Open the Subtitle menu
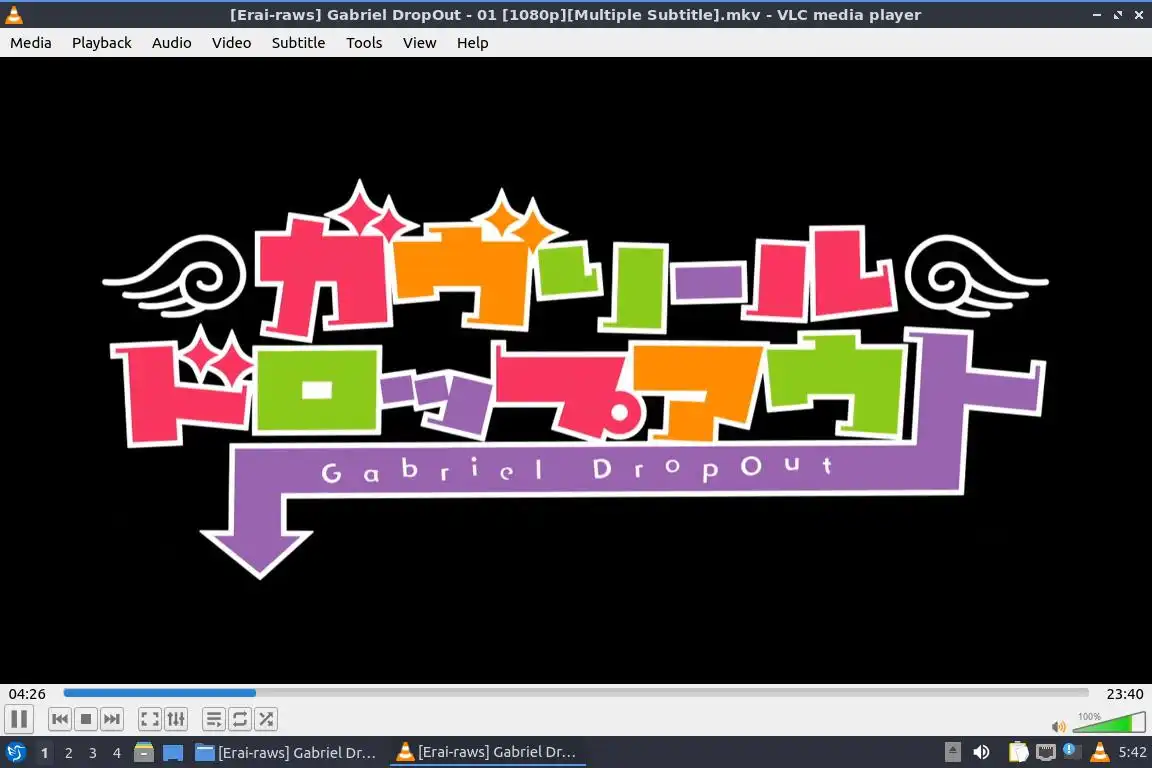Image resolution: width=1152 pixels, height=768 pixels. tap(298, 43)
